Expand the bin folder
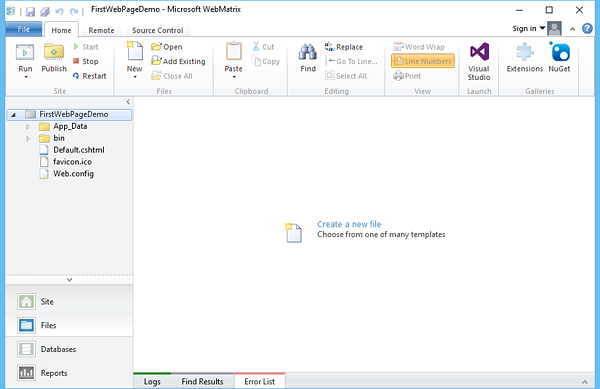 [28, 138]
